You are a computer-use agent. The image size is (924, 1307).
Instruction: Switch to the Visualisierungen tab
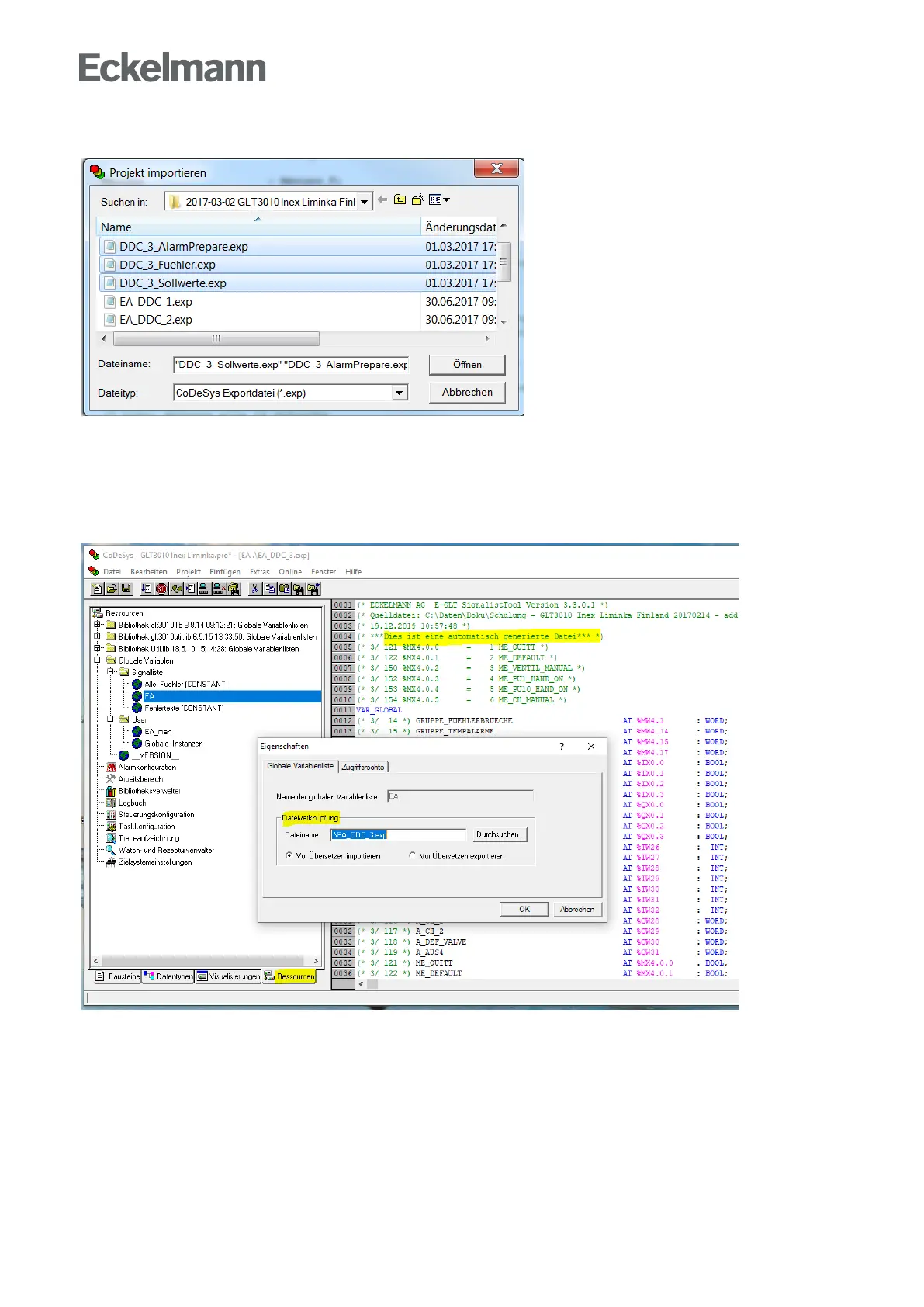[228, 976]
